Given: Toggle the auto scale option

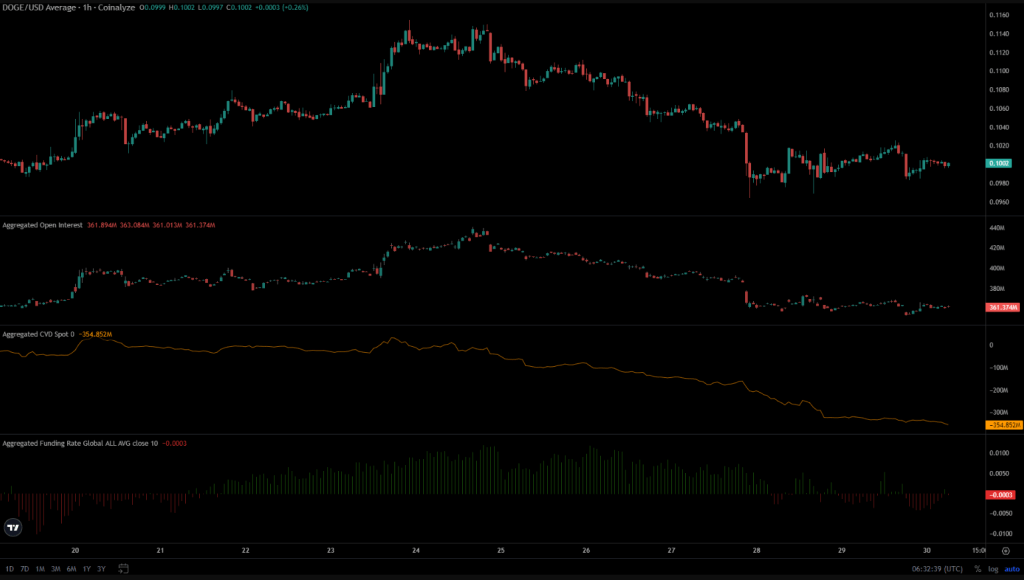Looking at the screenshot, I should pos(1012,569).
